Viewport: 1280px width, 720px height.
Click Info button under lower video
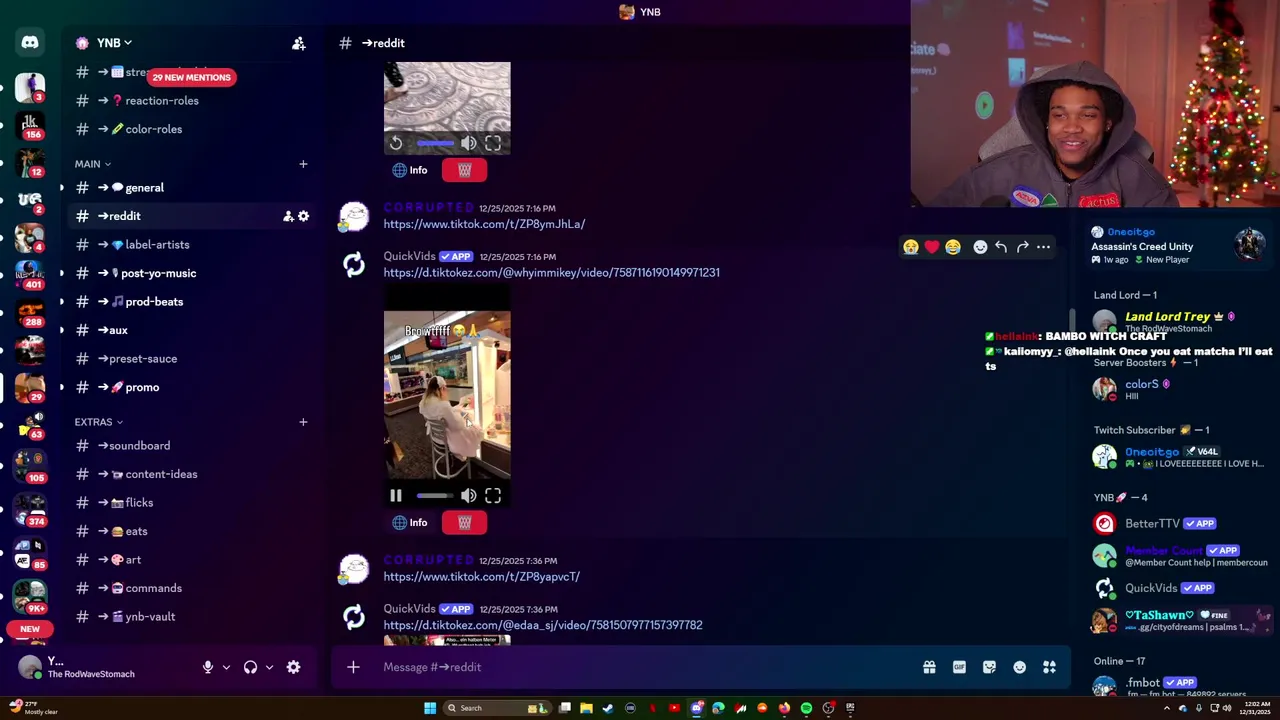[x=410, y=523]
